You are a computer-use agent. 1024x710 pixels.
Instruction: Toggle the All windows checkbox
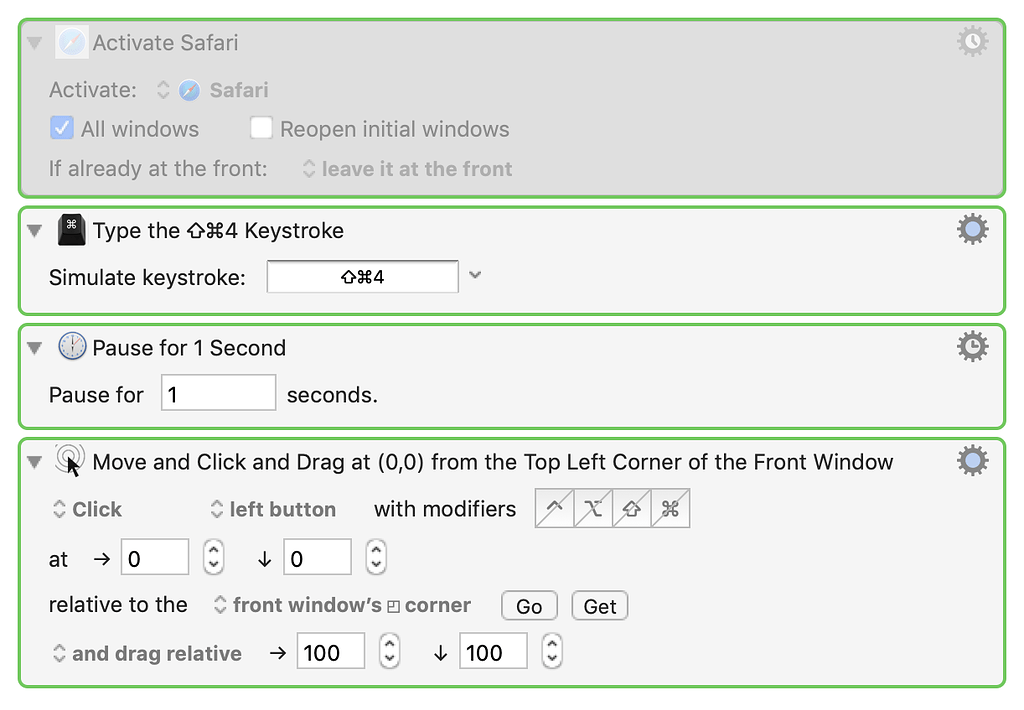[x=62, y=129]
